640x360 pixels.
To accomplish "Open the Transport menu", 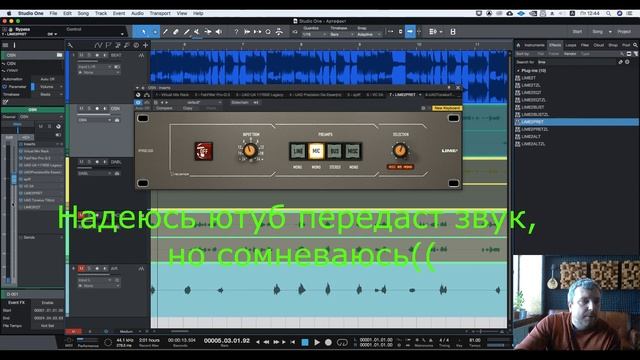I will [x=160, y=13].
